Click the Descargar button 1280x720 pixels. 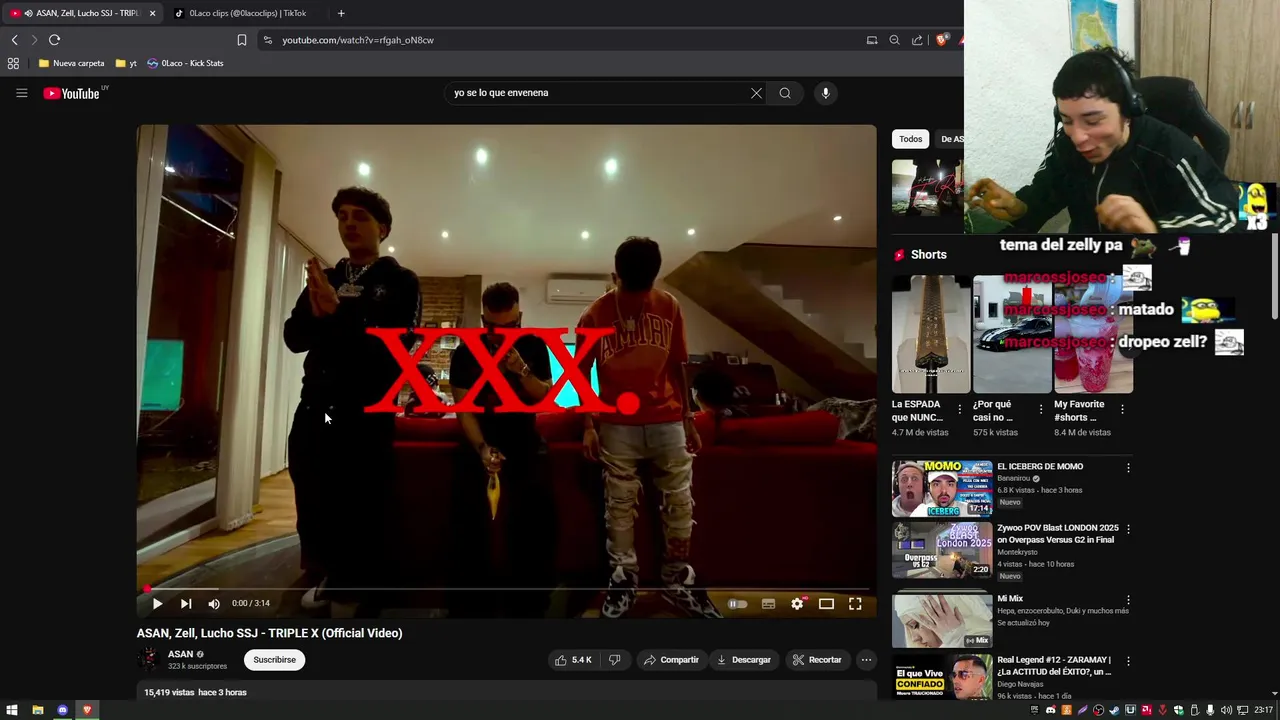click(744, 660)
